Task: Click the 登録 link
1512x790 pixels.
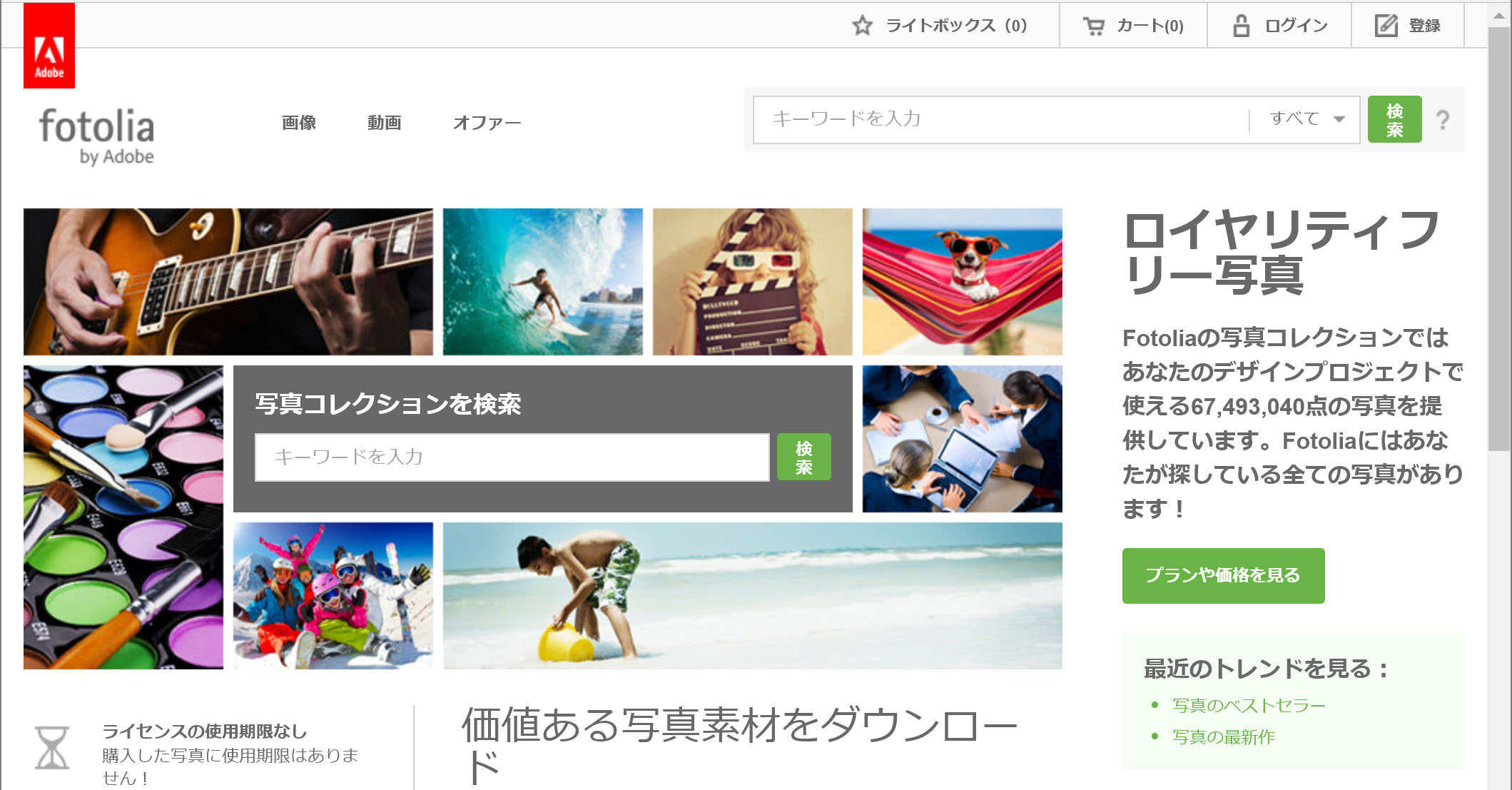Action: tap(1424, 26)
